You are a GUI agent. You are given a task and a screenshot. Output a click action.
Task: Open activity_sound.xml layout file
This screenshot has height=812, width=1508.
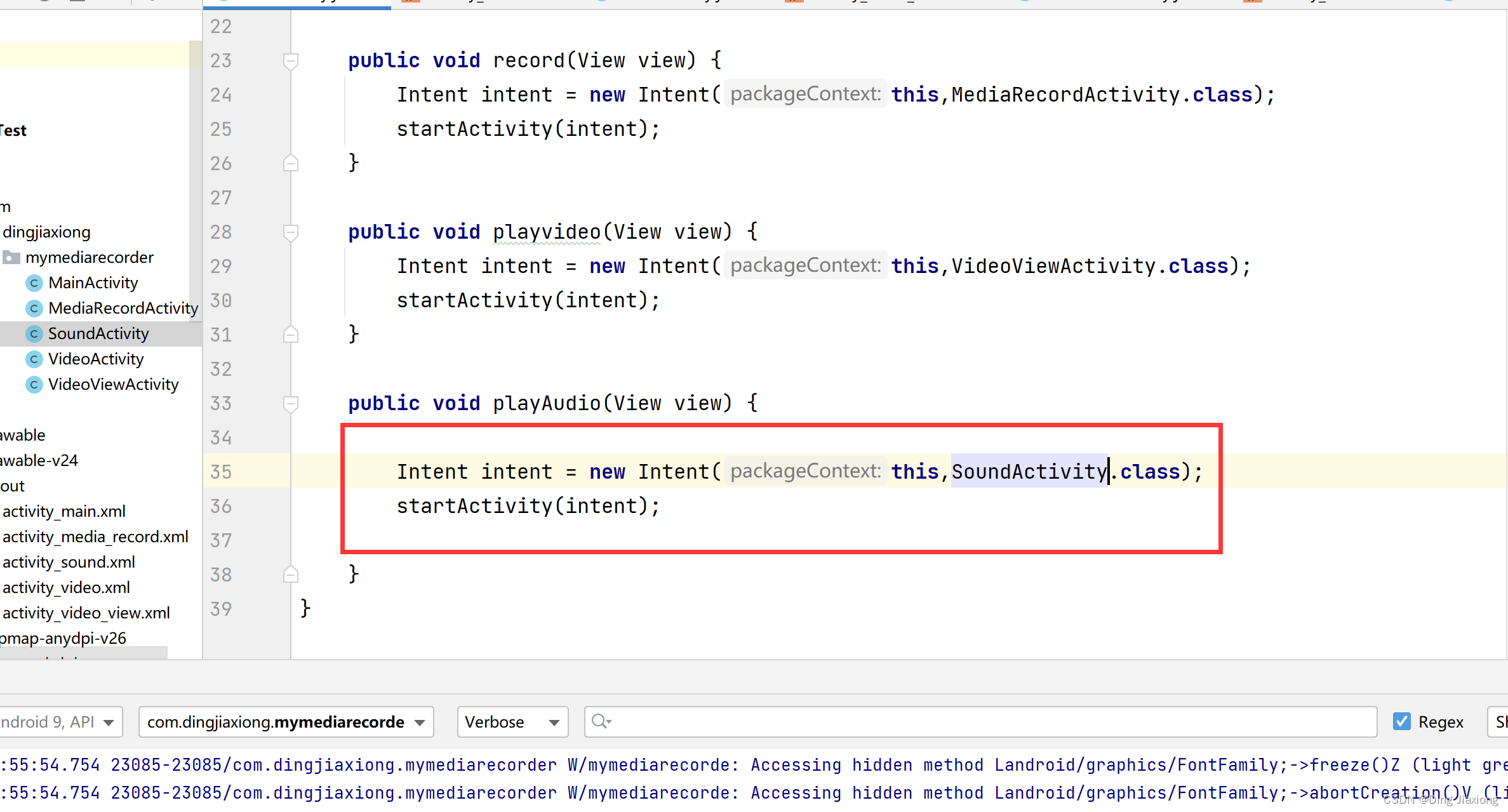click(69, 562)
